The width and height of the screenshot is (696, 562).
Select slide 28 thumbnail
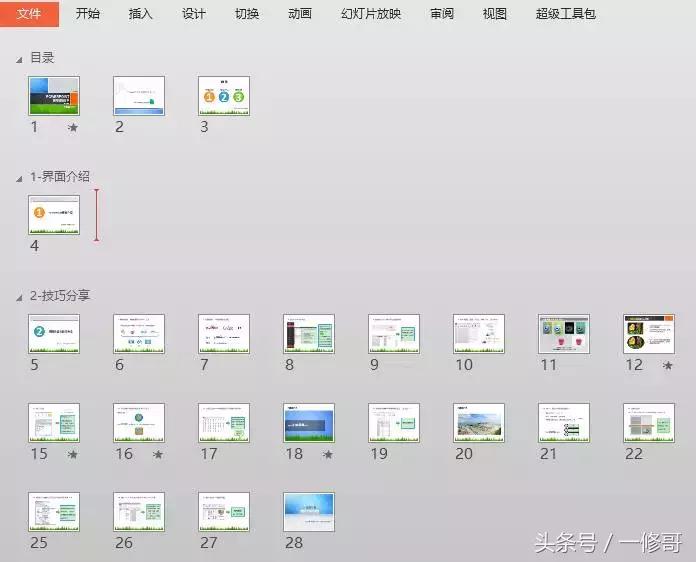309,512
